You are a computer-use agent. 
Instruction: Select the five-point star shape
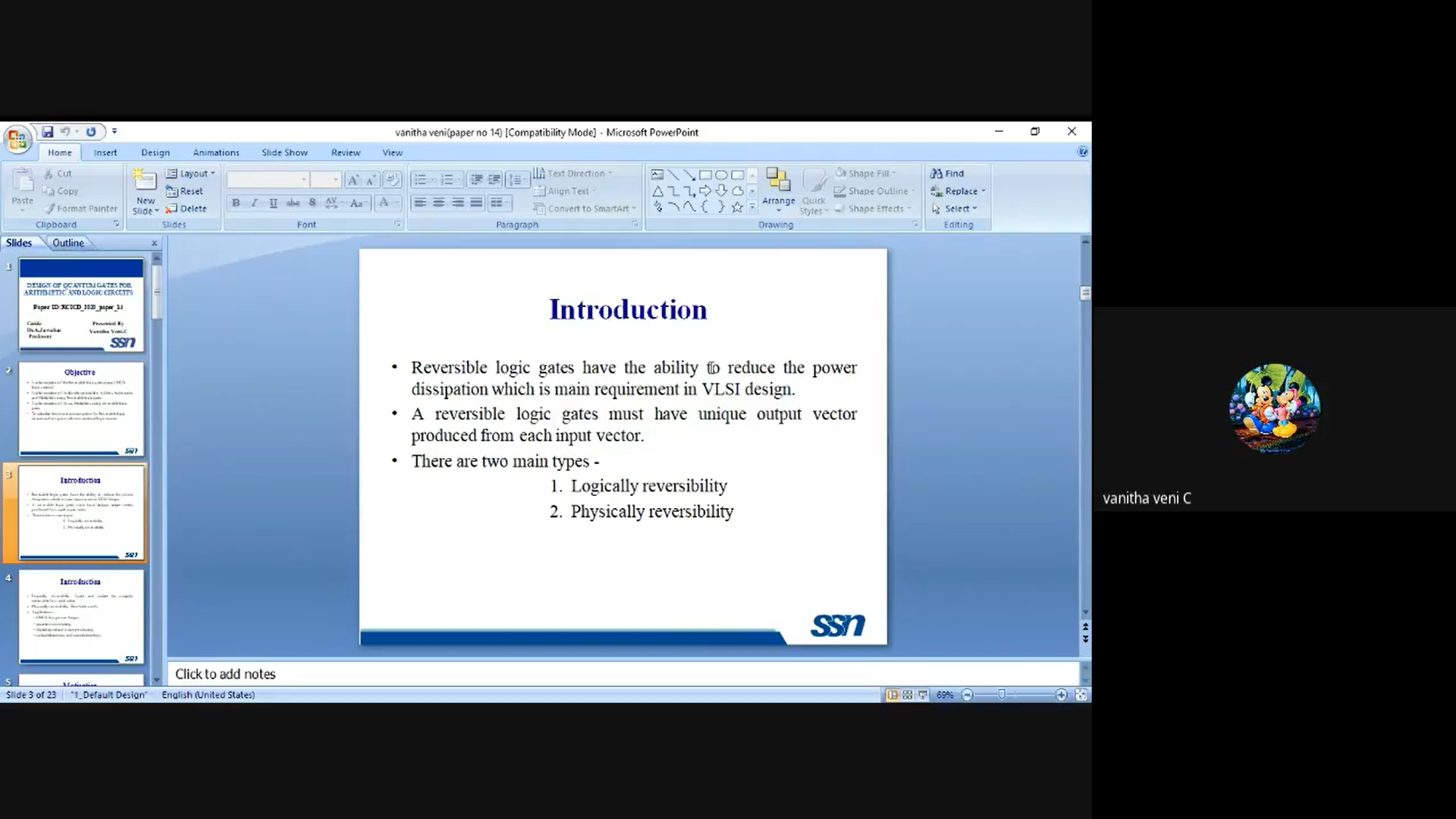coord(737,207)
